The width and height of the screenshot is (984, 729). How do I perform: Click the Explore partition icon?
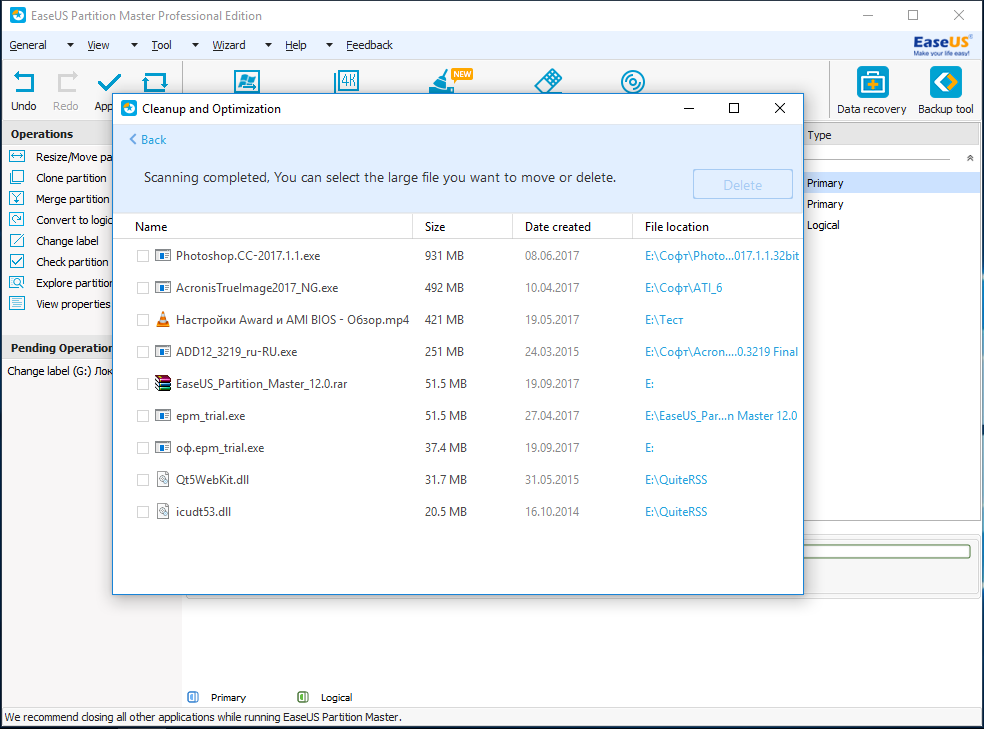tap(17, 282)
